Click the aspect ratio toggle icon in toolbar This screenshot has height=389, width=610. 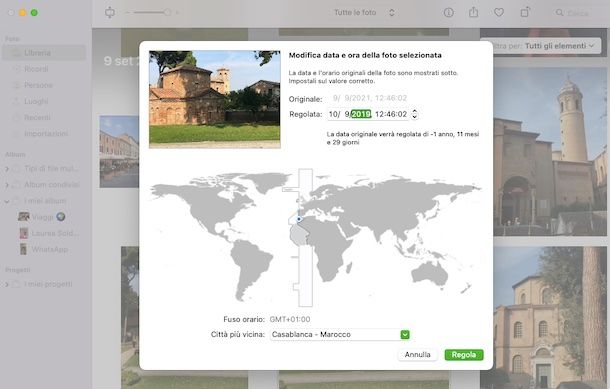(x=110, y=12)
